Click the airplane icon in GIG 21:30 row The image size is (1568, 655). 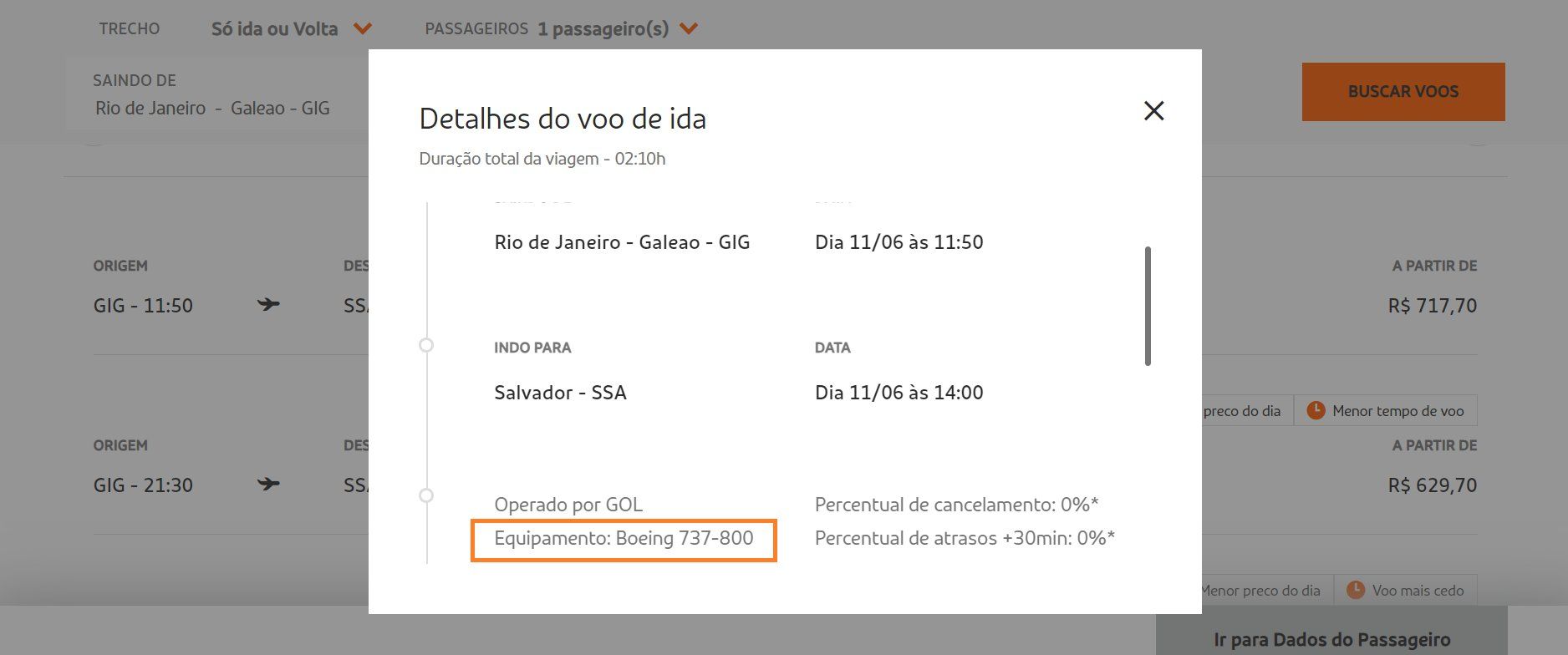click(x=268, y=484)
